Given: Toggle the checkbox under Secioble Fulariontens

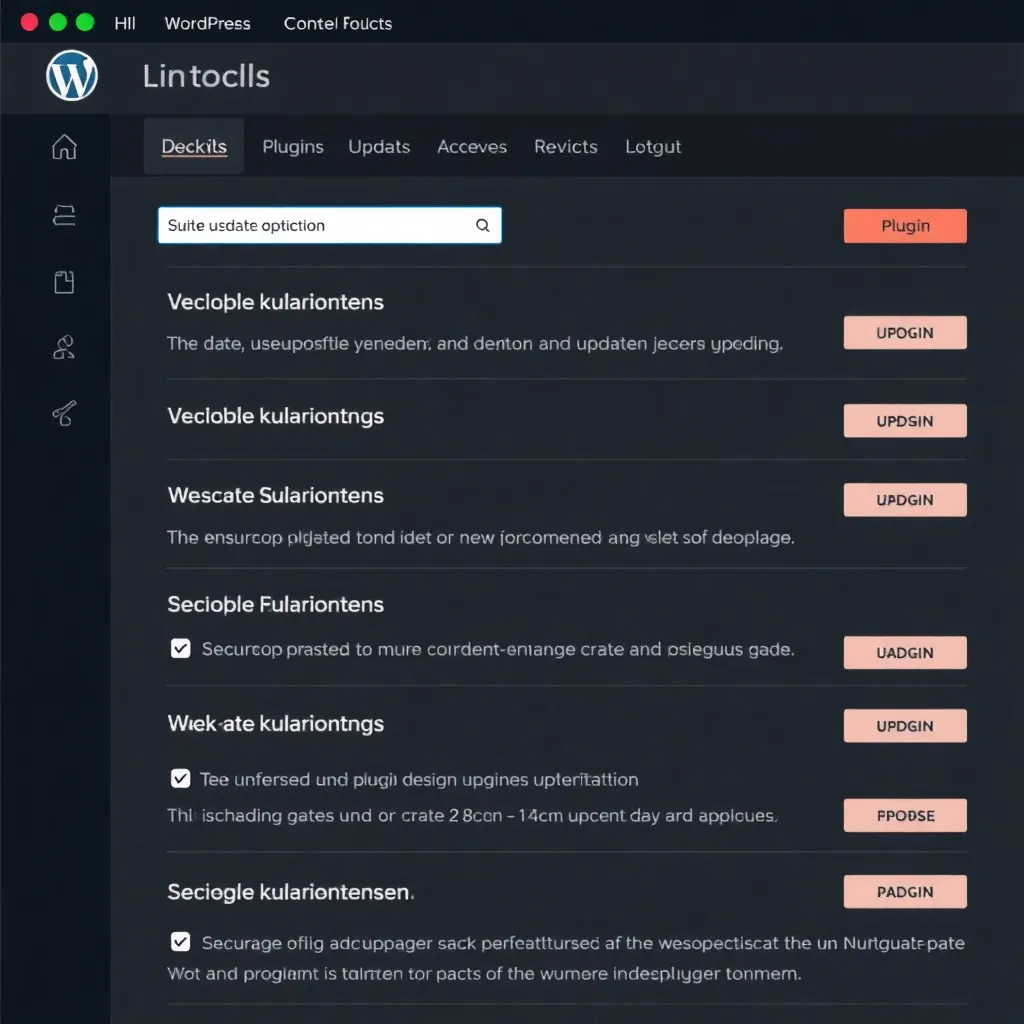Looking at the screenshot, I should (180, 648).
